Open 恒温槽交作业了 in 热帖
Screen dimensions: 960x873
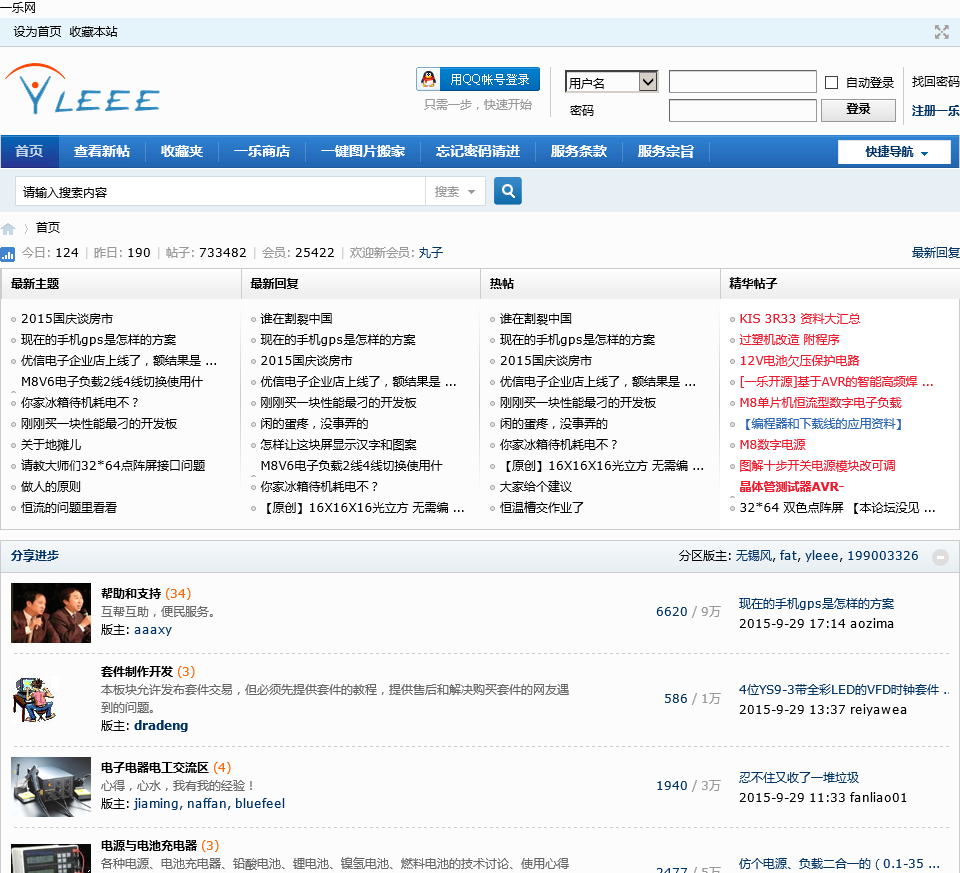tap(542, 508)
